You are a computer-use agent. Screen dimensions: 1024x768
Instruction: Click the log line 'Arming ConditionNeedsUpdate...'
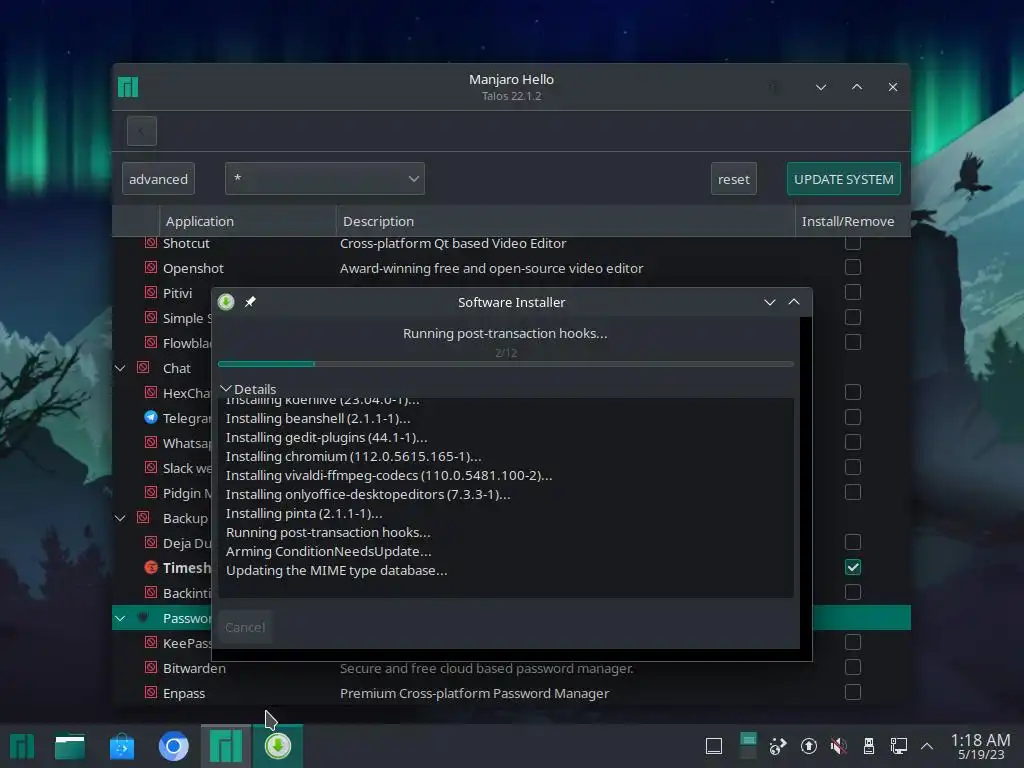(x=328, y=551)
